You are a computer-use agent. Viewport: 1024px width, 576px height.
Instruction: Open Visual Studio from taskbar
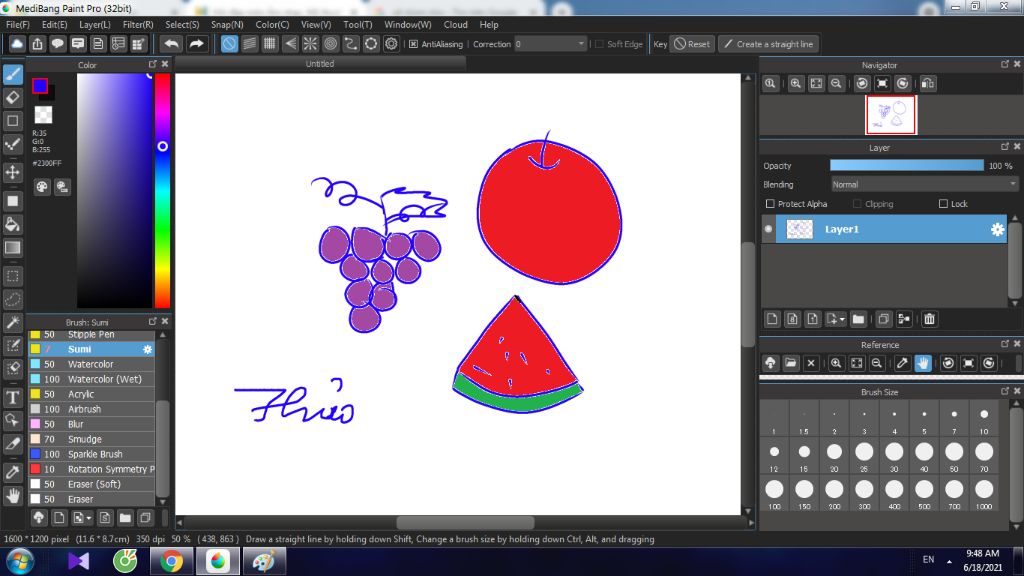tap(78, 562)
